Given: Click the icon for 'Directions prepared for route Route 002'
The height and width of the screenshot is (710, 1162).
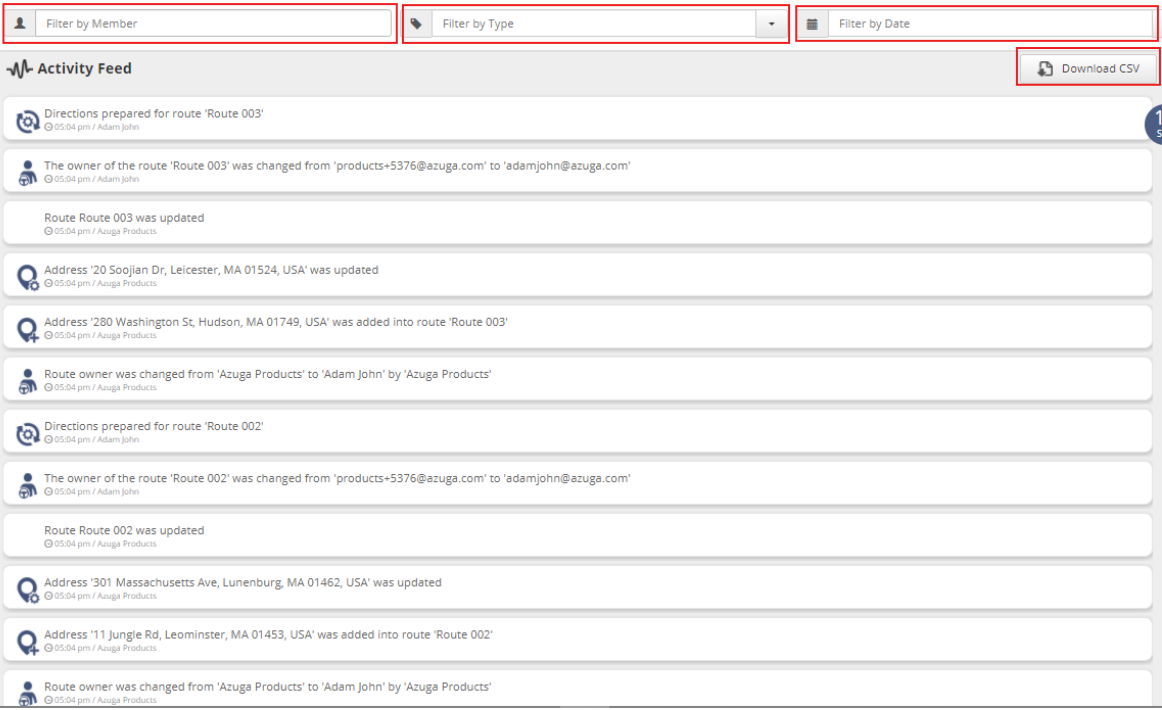Looking at the screenshot, I should [27, 434].
